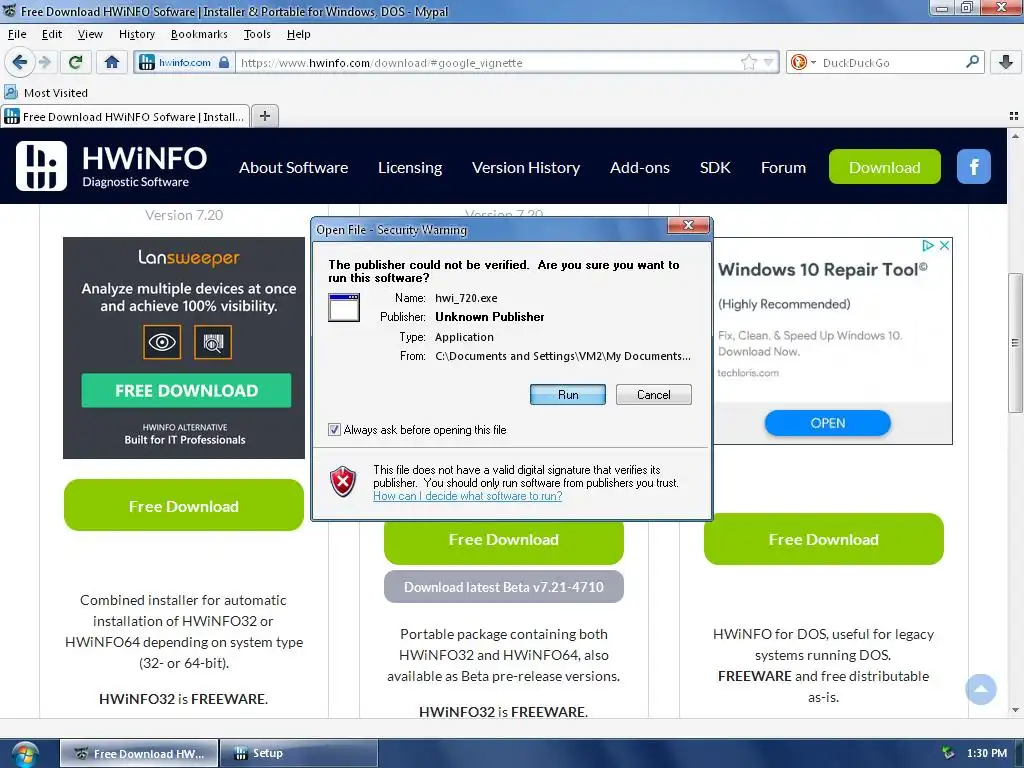Click Free Download under the installer column

point(184,505)
